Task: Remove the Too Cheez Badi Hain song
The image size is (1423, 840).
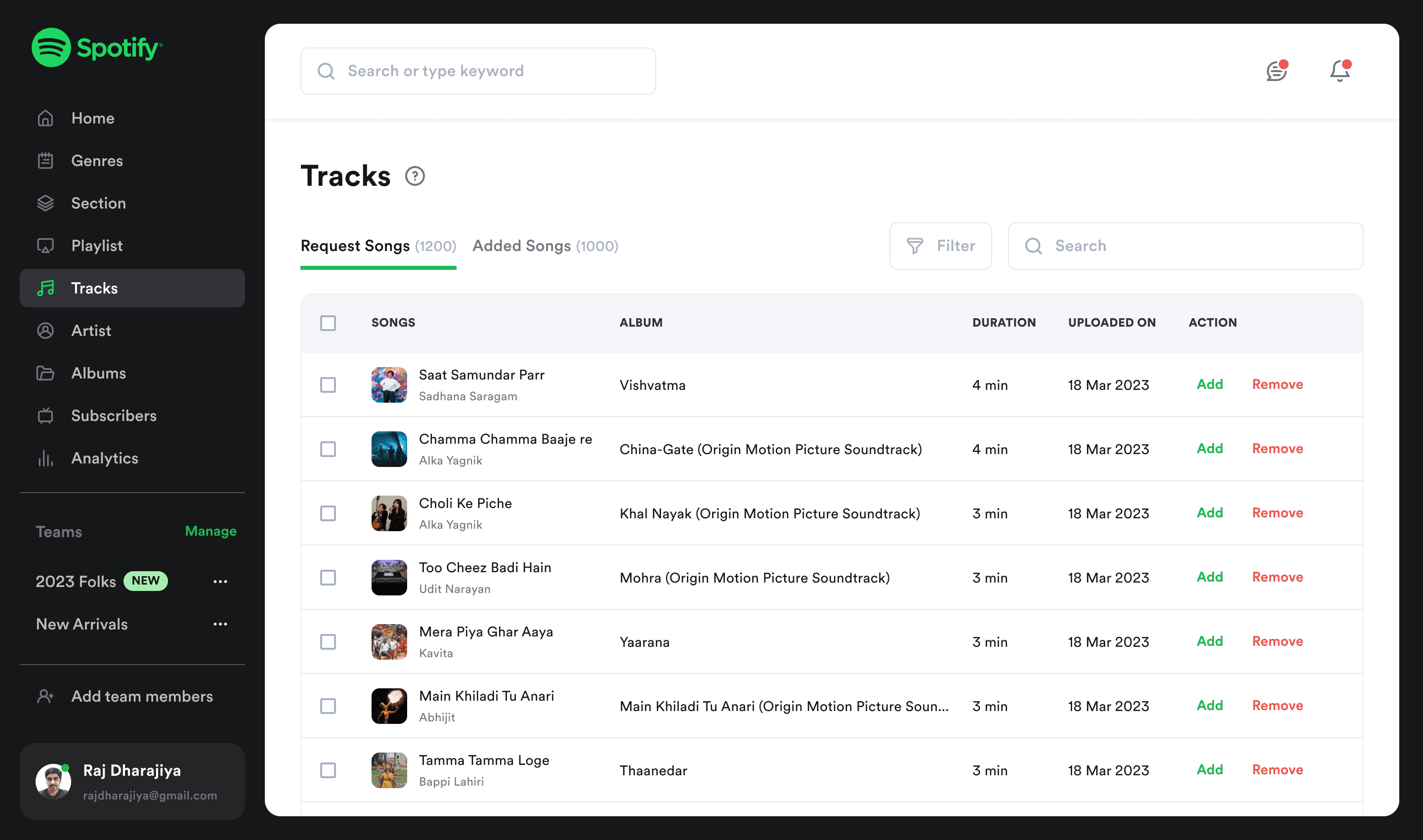Action: tap(1278, 577)
